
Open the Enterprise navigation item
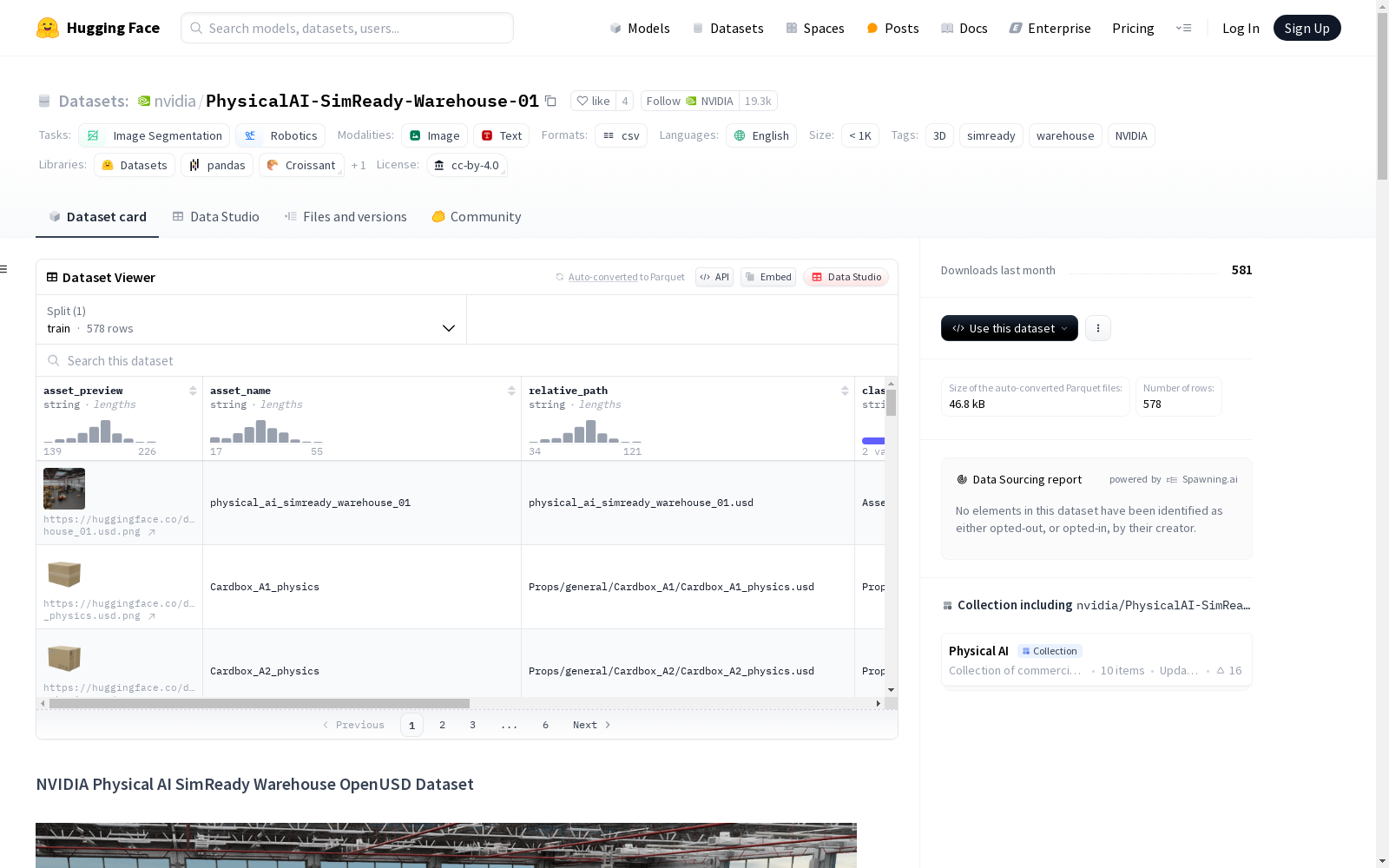pos(1050,28)
